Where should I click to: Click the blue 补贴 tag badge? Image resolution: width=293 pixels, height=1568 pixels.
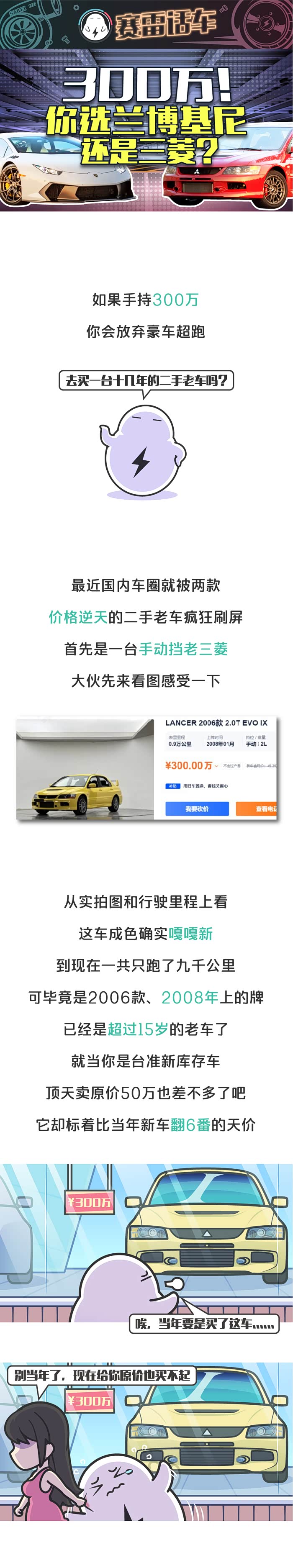[x=173, y=786]
